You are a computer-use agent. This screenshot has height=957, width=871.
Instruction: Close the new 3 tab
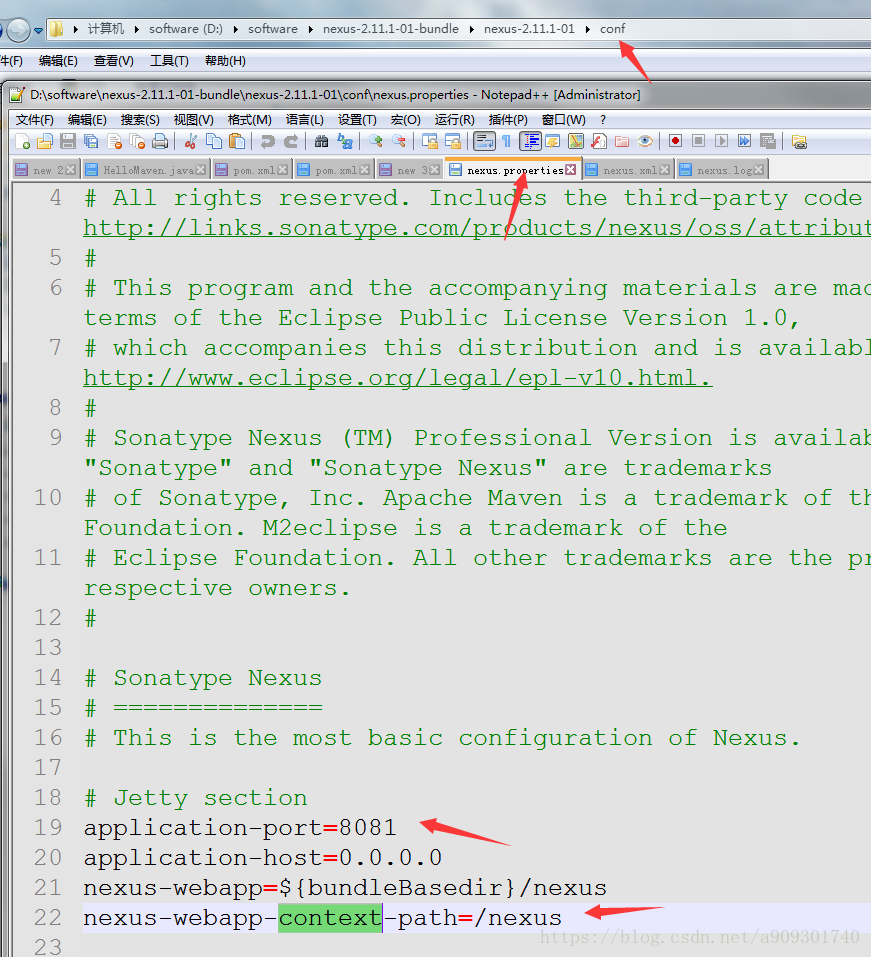pos(435,170)
